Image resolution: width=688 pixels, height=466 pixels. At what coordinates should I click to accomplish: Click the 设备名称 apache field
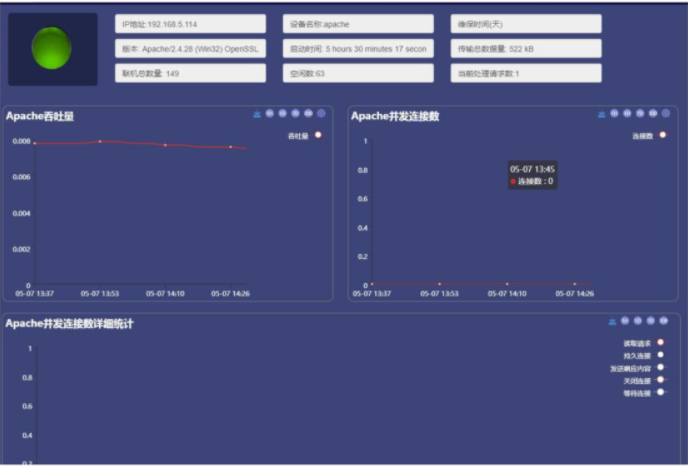coord(358,24)
